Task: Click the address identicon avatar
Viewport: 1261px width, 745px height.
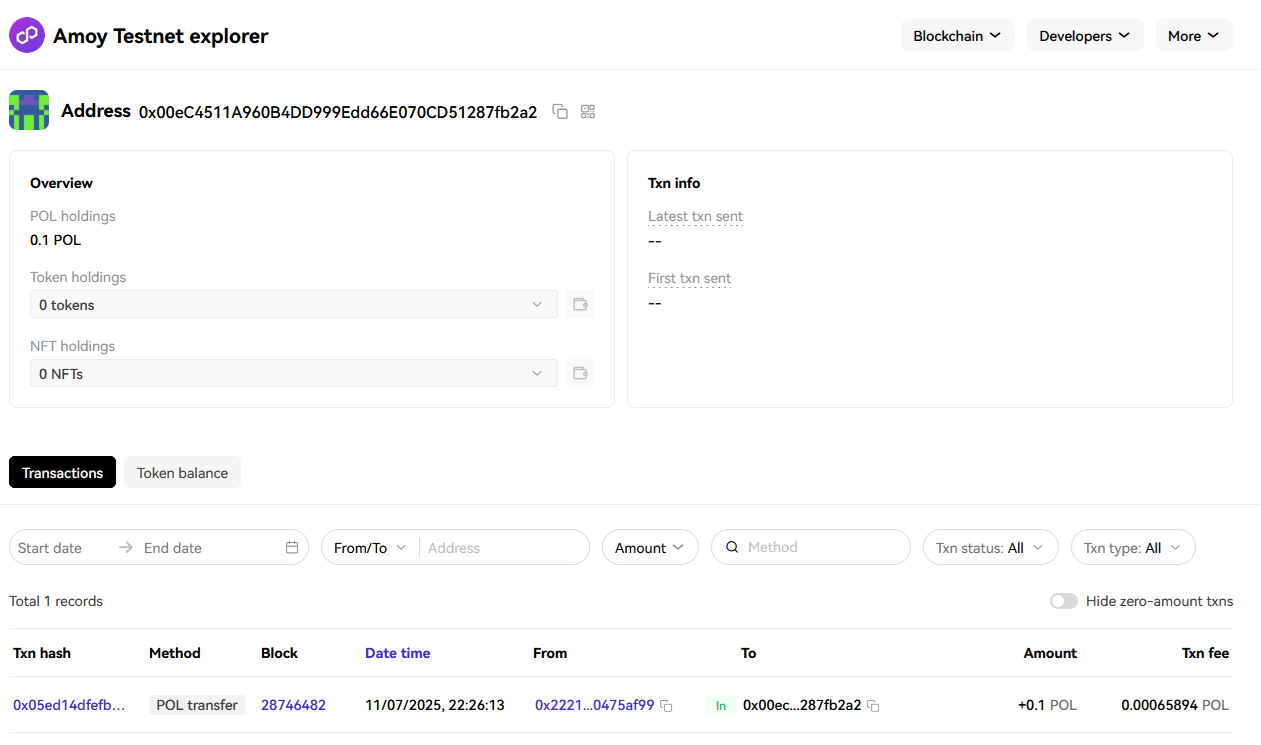Action: click(x=29, y=110)
